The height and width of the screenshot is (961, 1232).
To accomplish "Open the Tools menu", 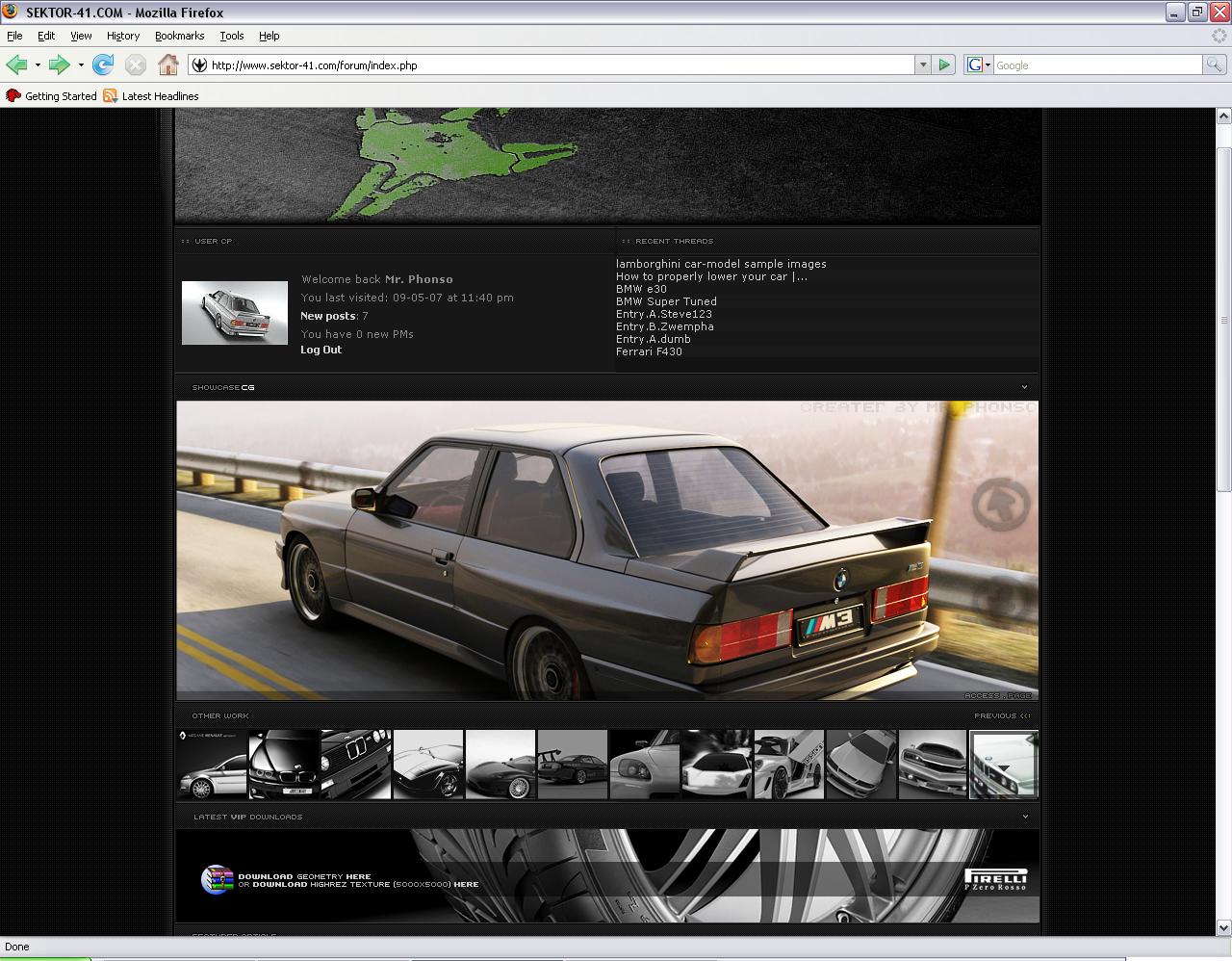I will (x=231, y=36).
